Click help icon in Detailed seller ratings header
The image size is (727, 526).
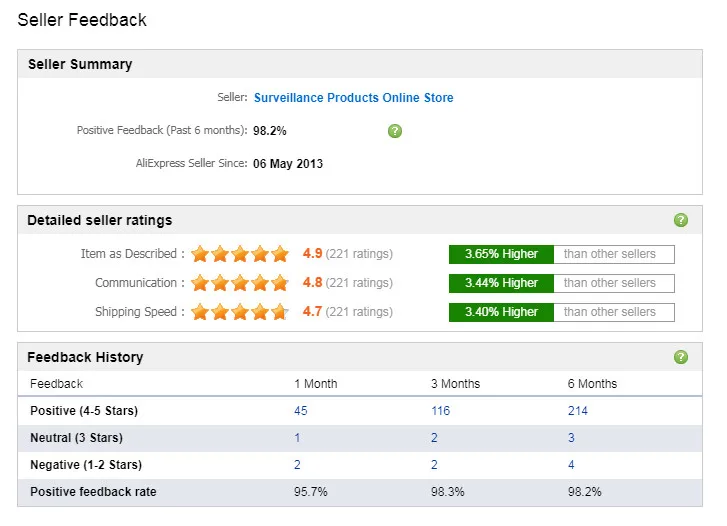coord(681,220)
